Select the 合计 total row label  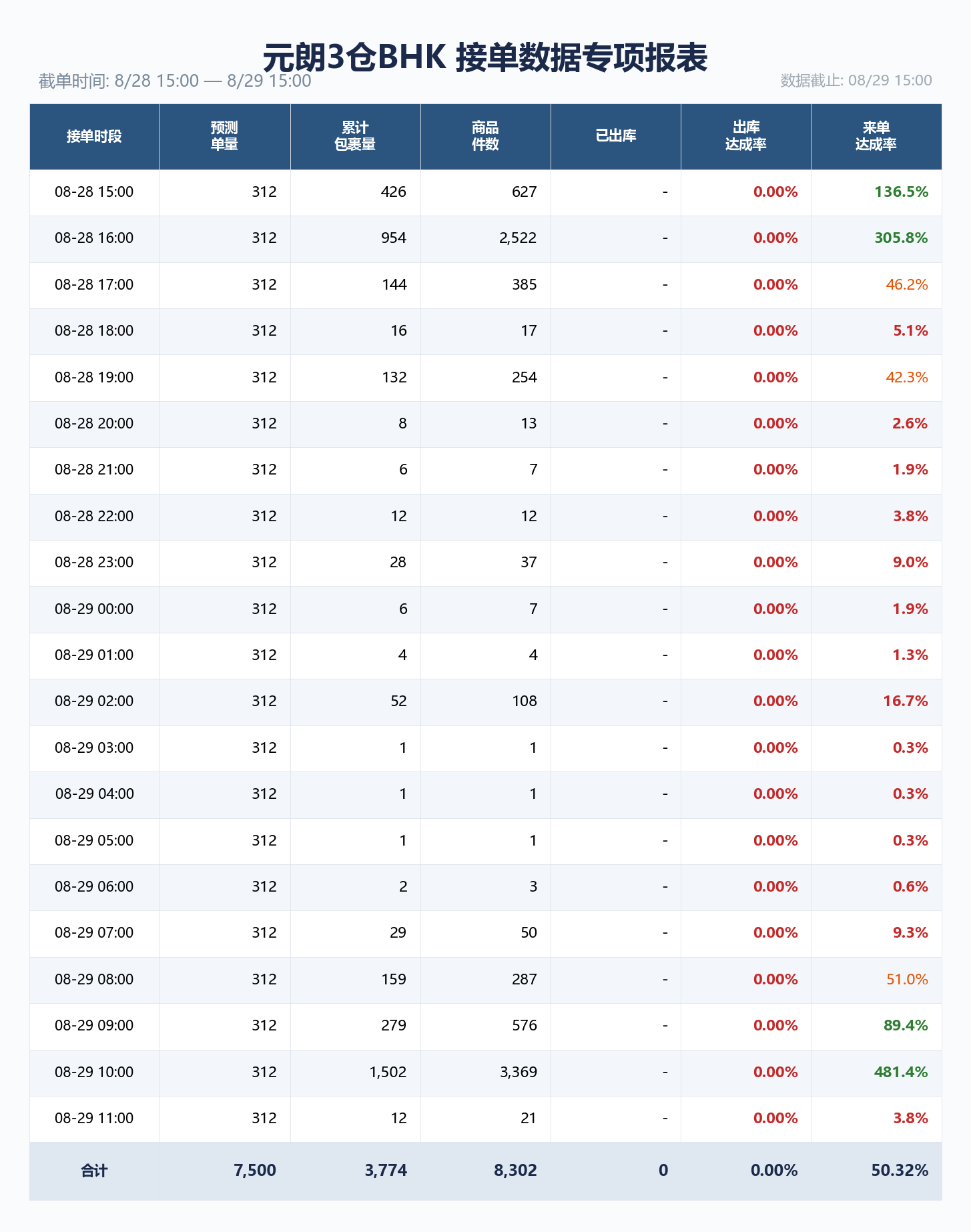coord(94,1171)
